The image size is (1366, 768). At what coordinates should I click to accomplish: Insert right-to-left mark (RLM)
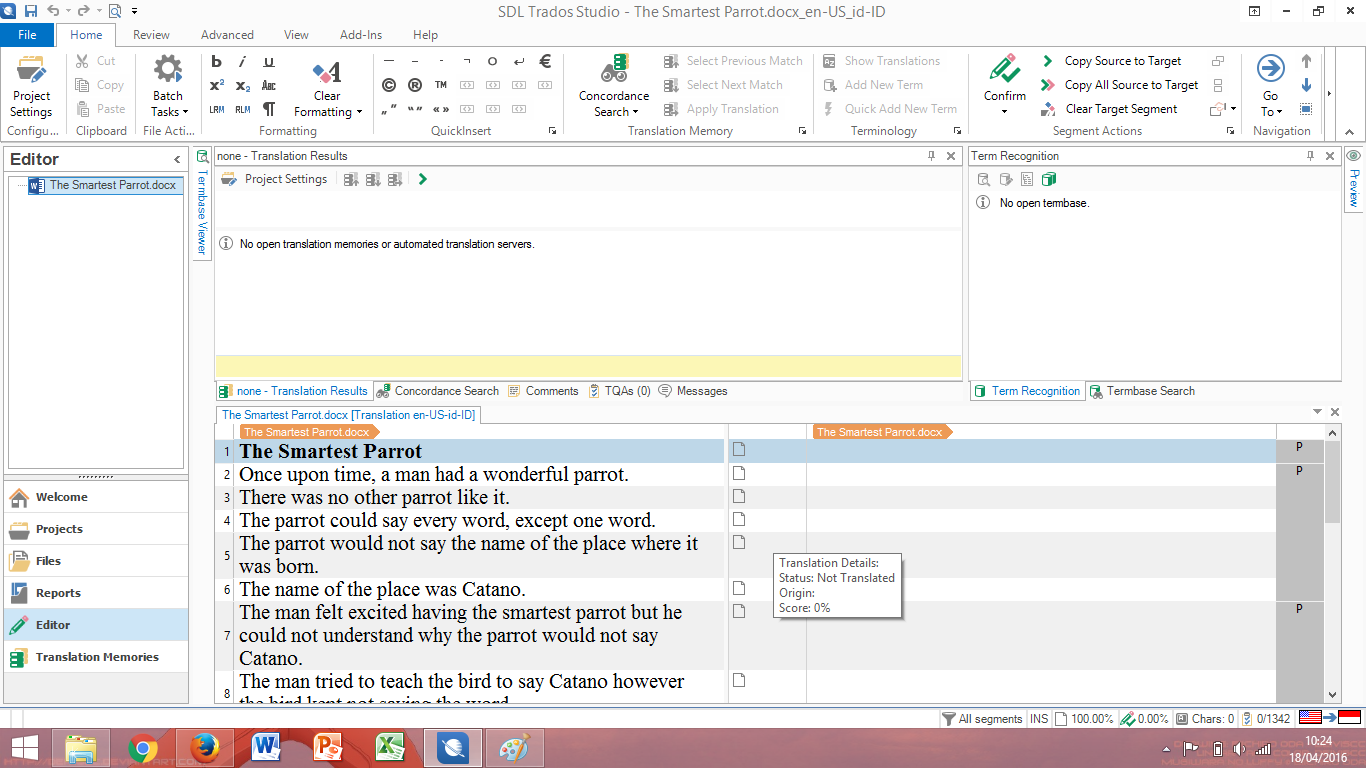tap(243, 109)
